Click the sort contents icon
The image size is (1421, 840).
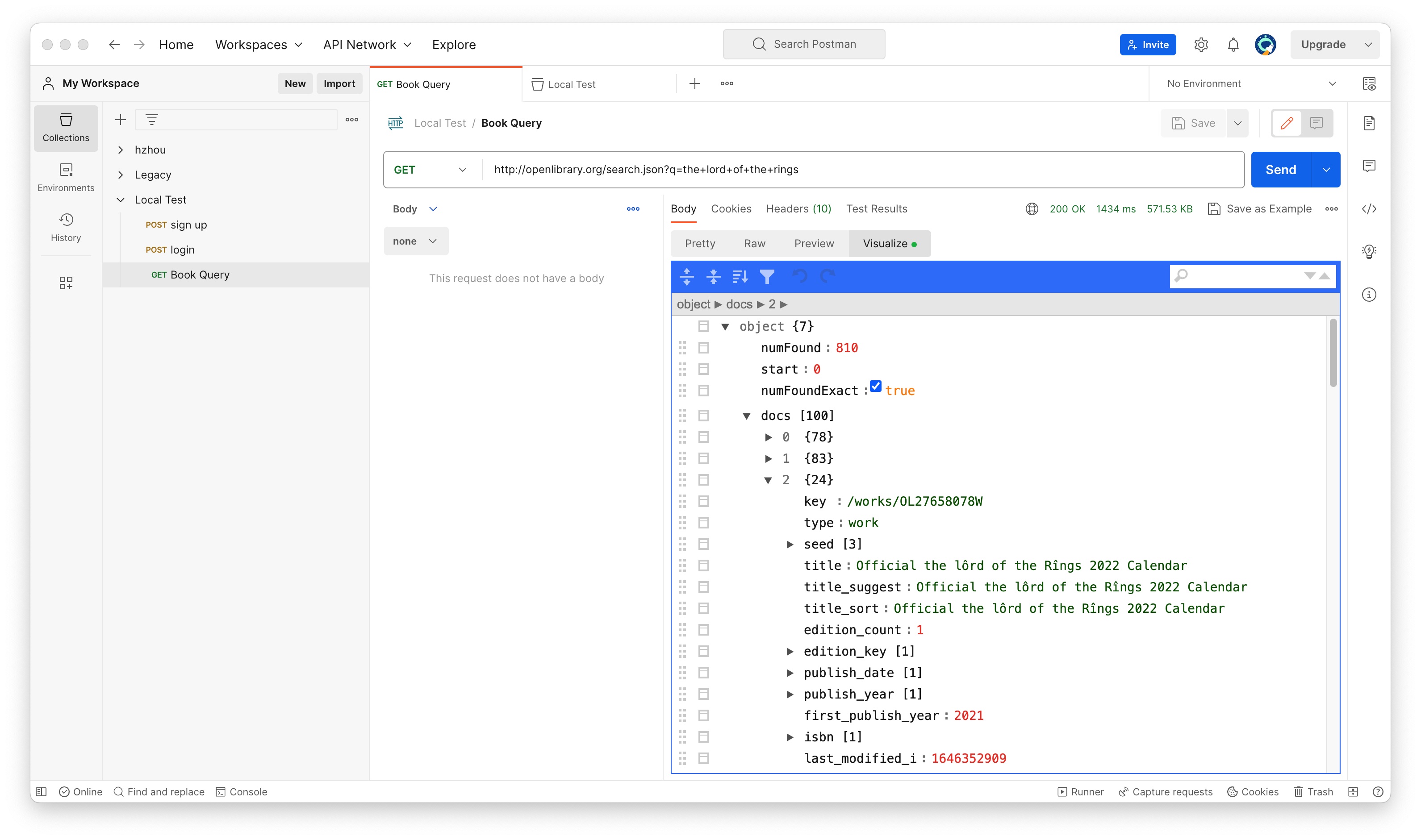740,276
